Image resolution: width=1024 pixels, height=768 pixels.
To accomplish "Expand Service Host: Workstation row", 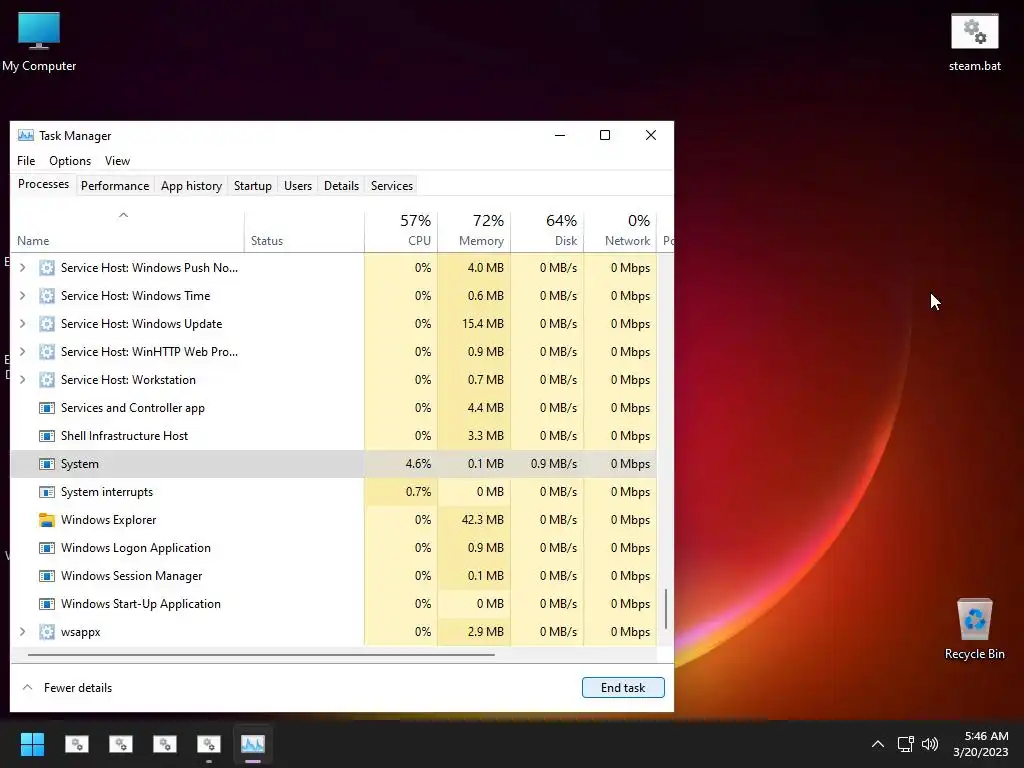I will [22, 380].
